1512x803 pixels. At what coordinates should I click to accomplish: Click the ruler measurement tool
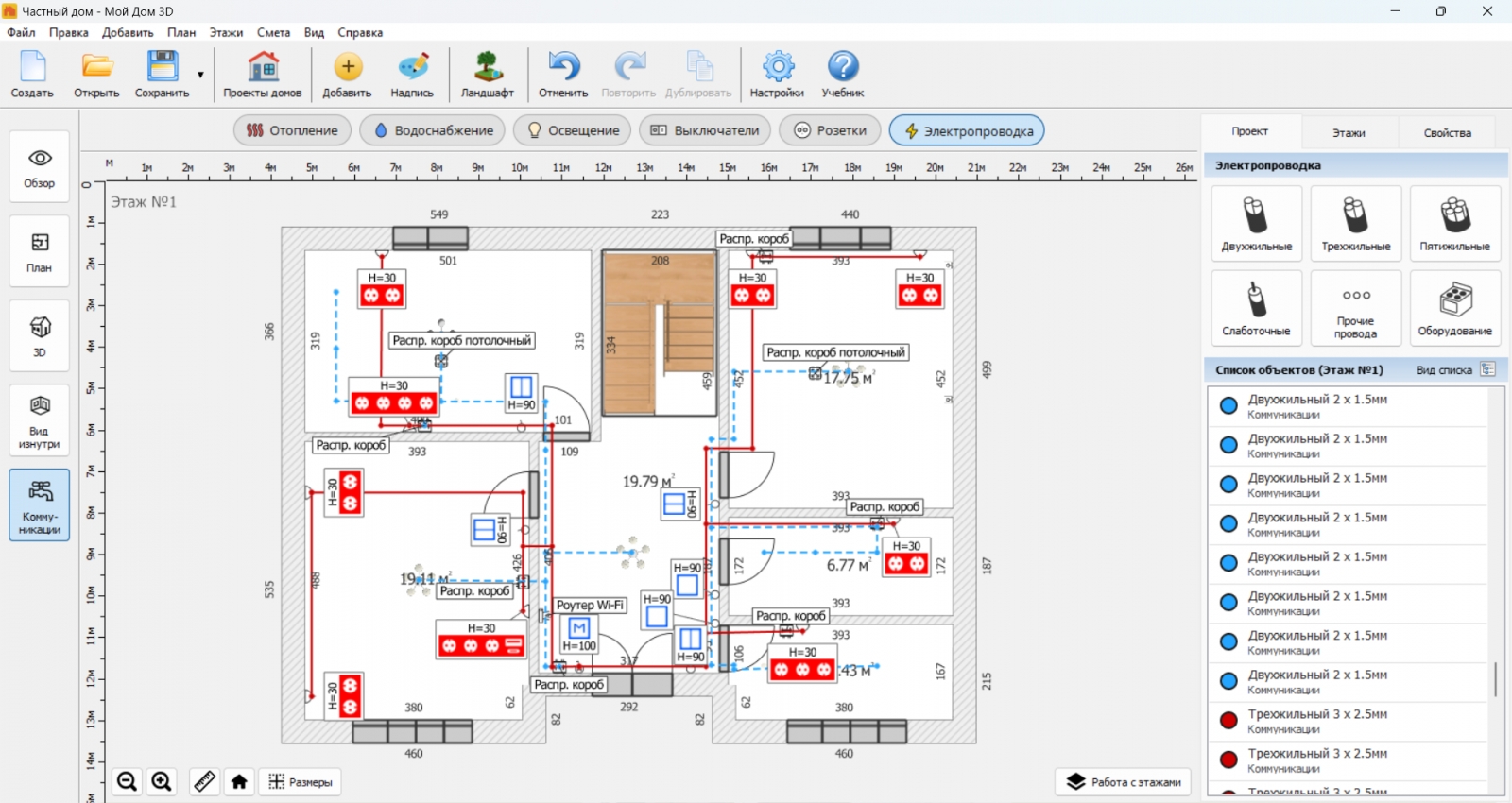click(204, 781)
